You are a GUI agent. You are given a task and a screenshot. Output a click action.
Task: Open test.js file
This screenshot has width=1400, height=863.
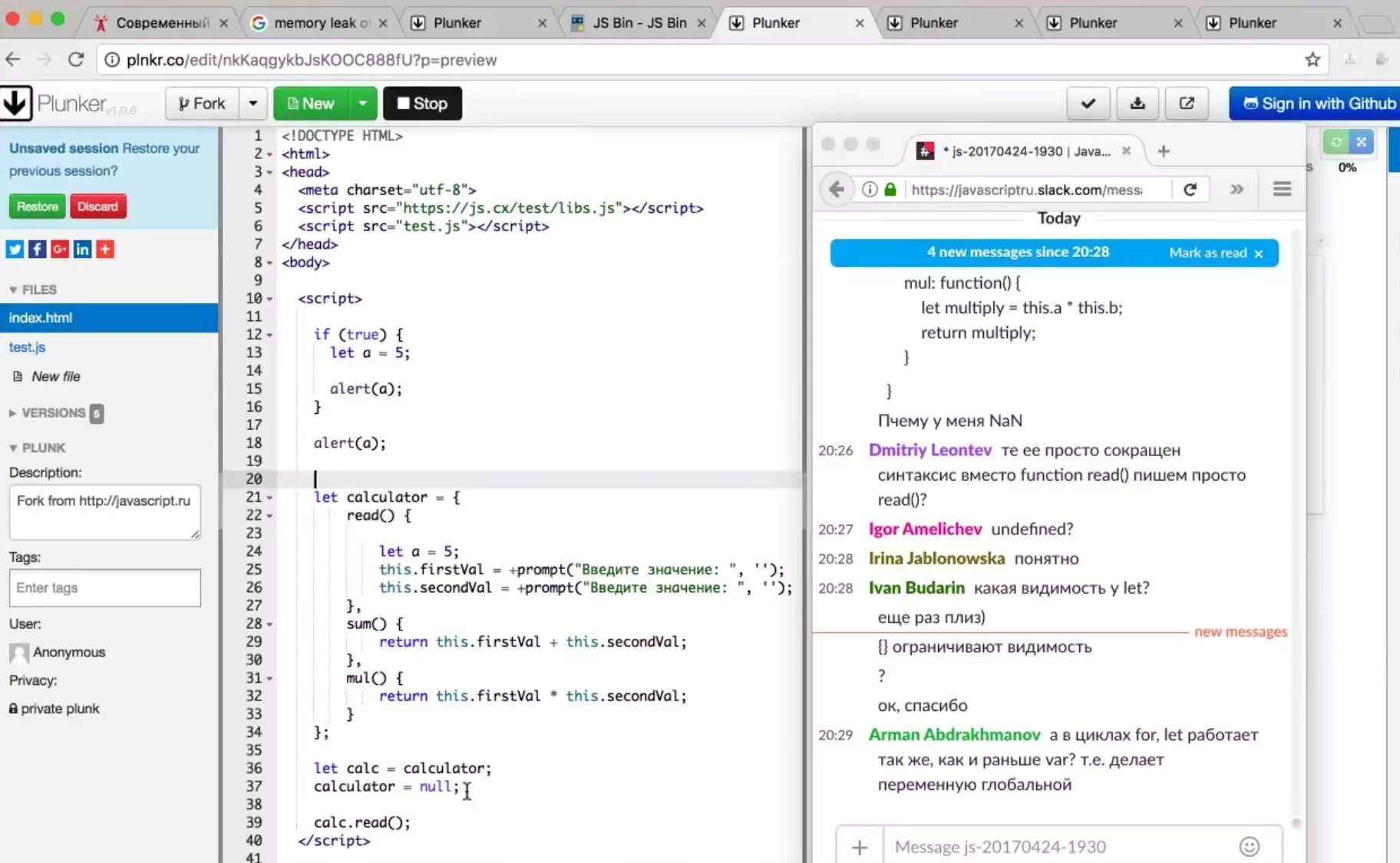tap(28, 347)
